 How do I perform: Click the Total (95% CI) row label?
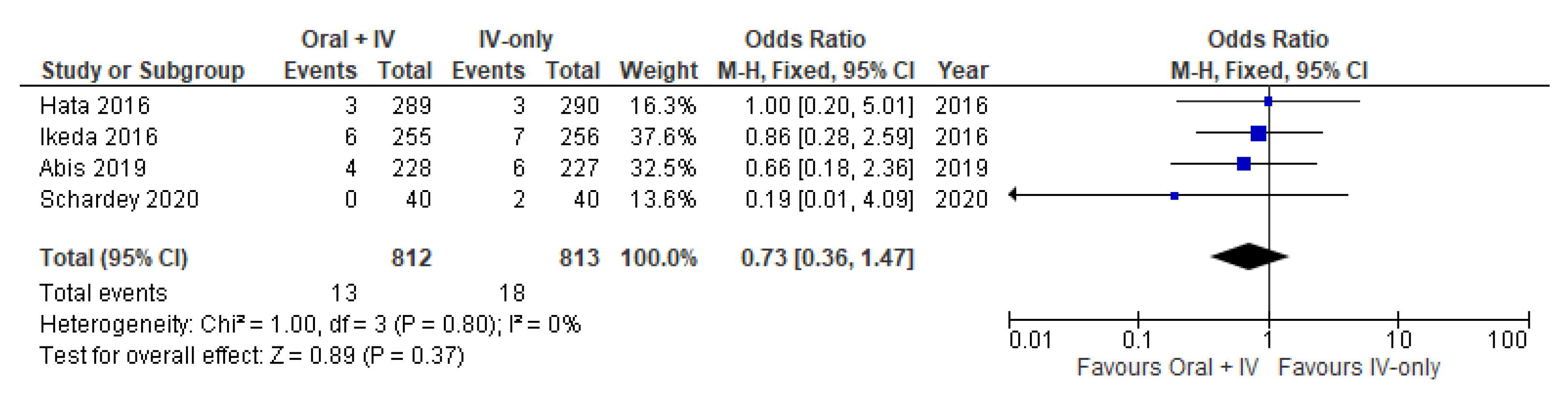(114, 258)
